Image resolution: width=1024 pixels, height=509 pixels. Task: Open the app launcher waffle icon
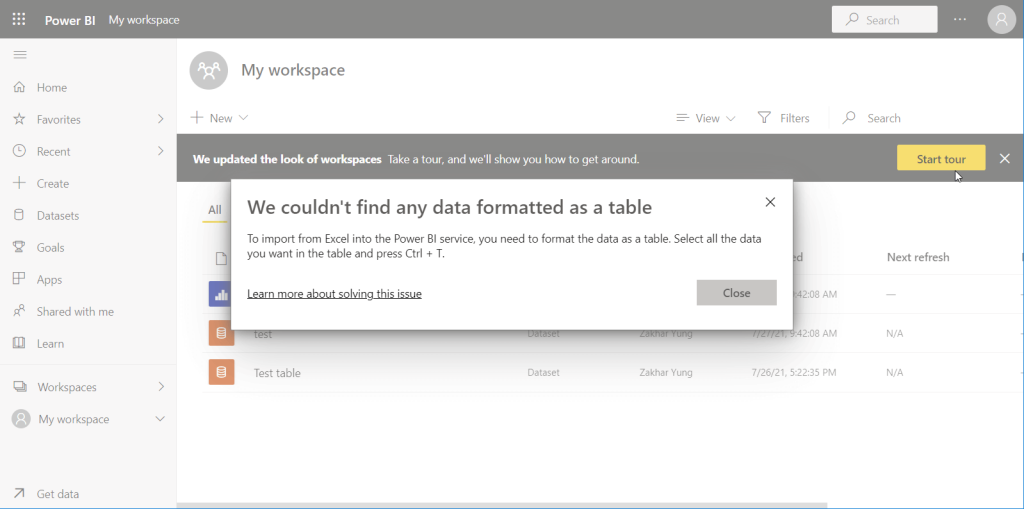(x=19, y=20)
